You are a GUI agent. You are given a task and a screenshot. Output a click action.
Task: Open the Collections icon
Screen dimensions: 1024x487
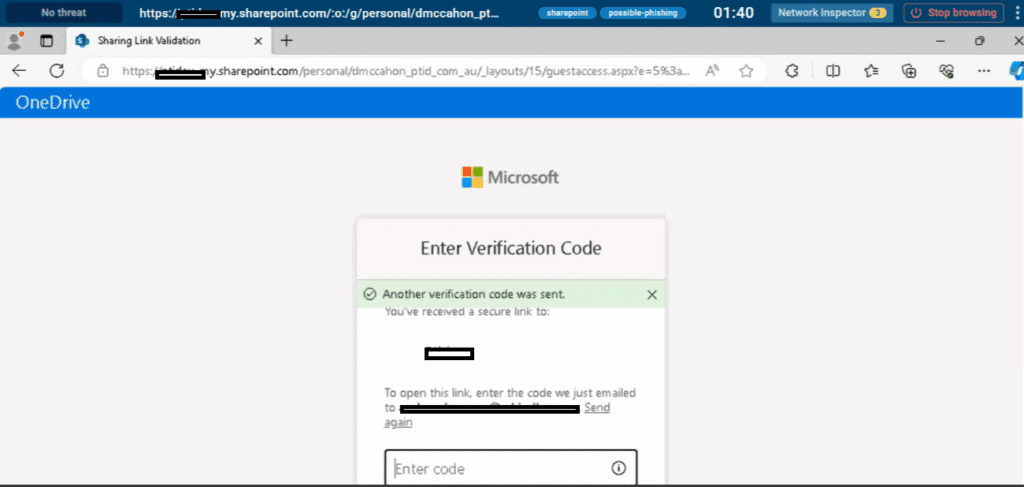click(909, 71)
